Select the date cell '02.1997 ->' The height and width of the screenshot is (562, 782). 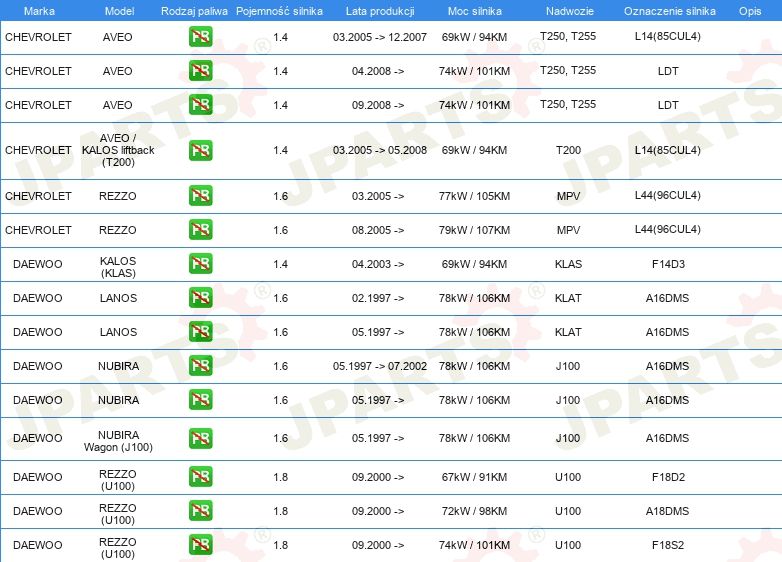coord(378,298)
